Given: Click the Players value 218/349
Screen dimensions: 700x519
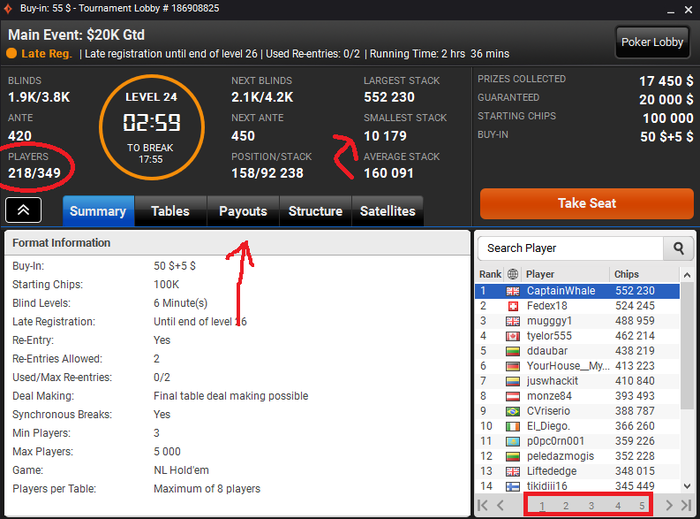Looking at the screenshot, I should click(x=34, y=173).
